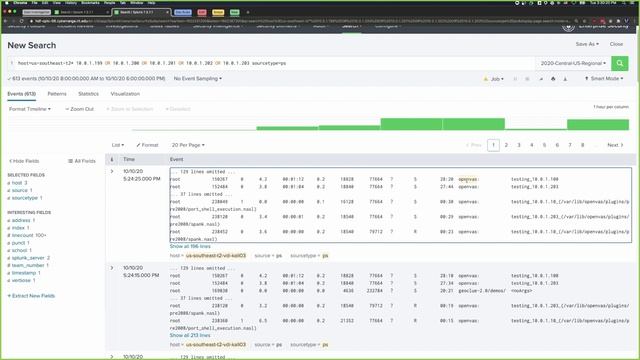Close the search using the Close button
The height and width of the screenshot is (360, 640).
click(x=616, y=44)
